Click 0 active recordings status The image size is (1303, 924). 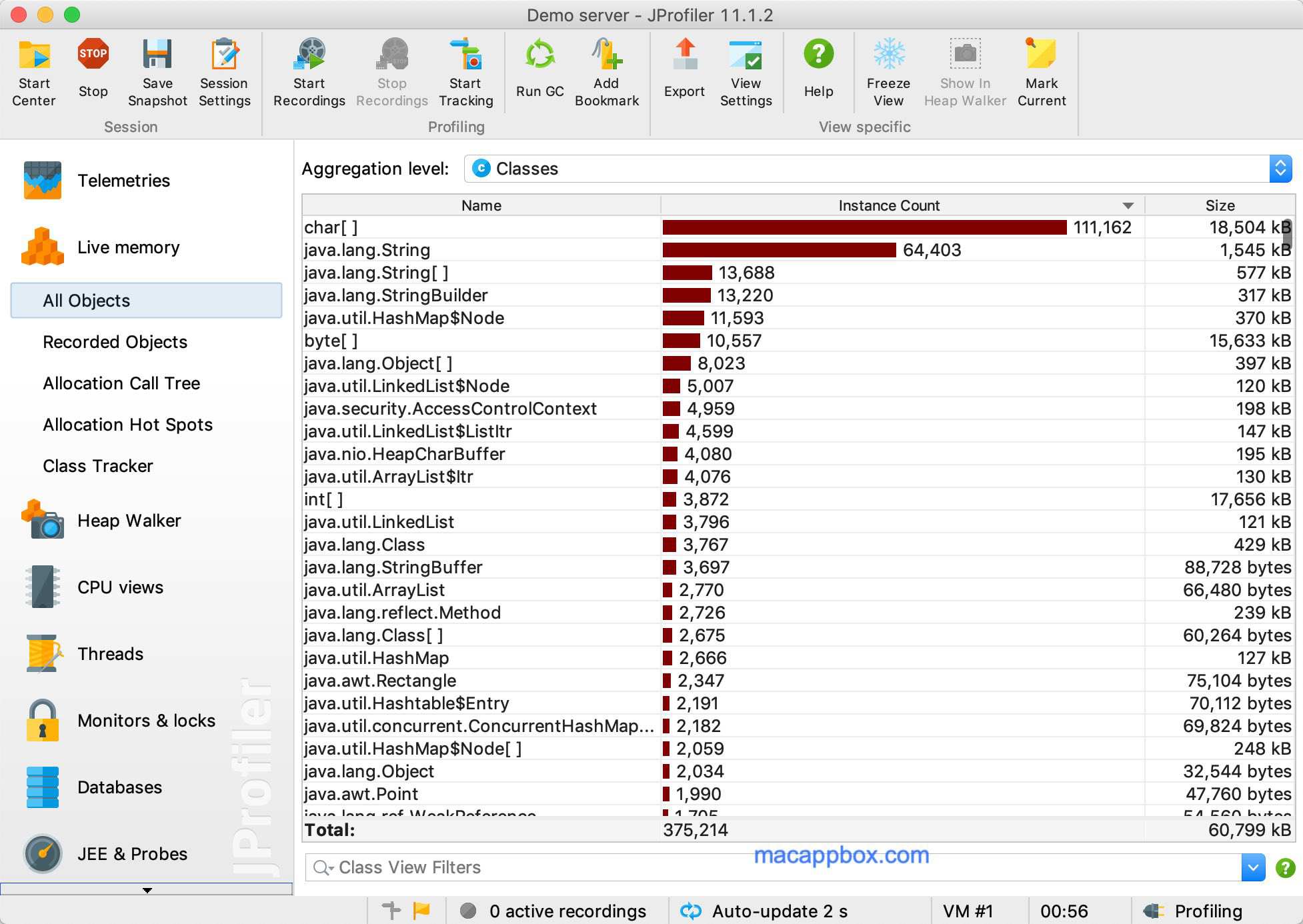(x=553, y=911)
